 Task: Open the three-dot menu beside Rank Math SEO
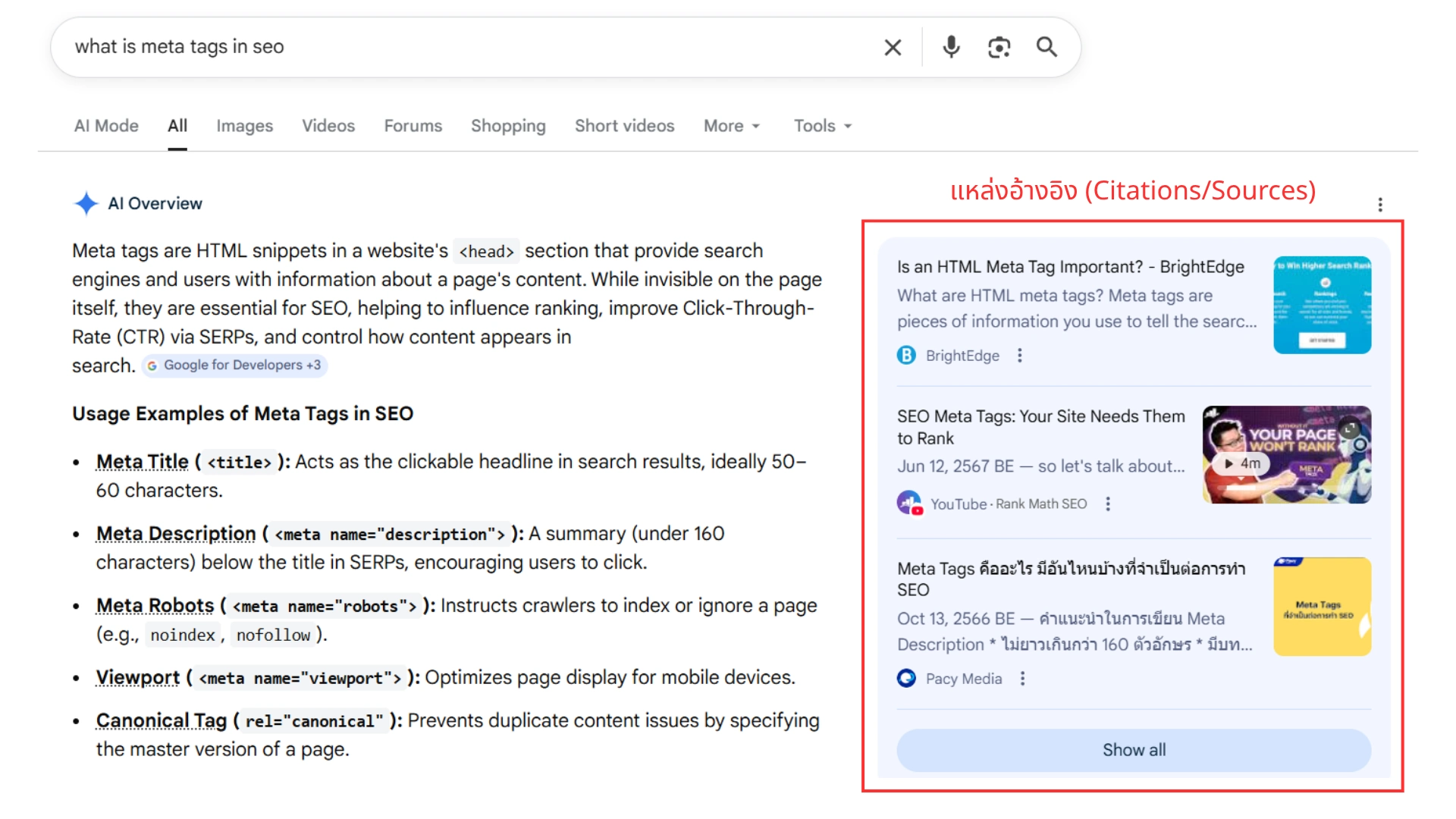click(x=1108, y=504)
